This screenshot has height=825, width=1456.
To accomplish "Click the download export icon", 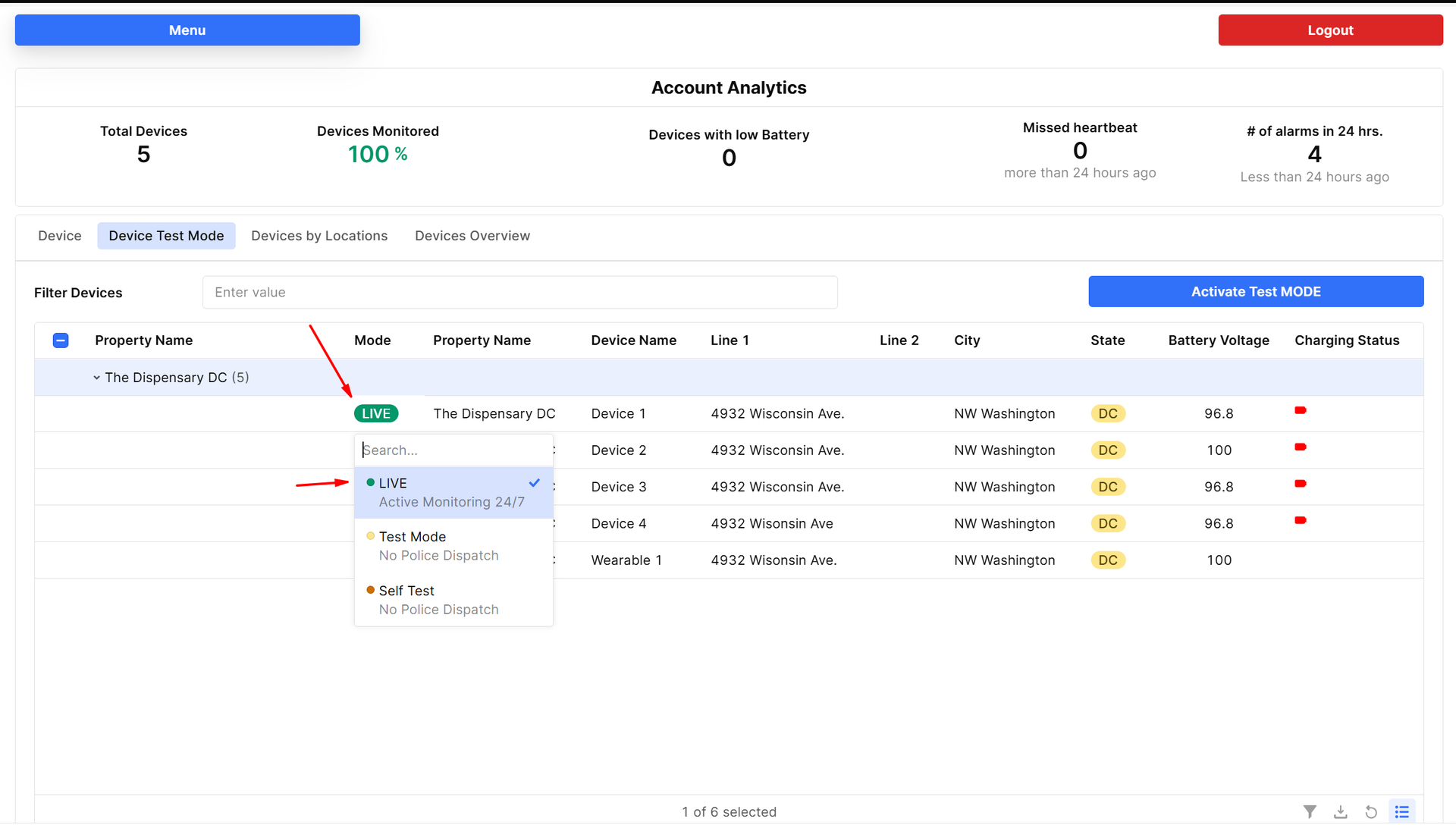I will (x=1341, y=811).
